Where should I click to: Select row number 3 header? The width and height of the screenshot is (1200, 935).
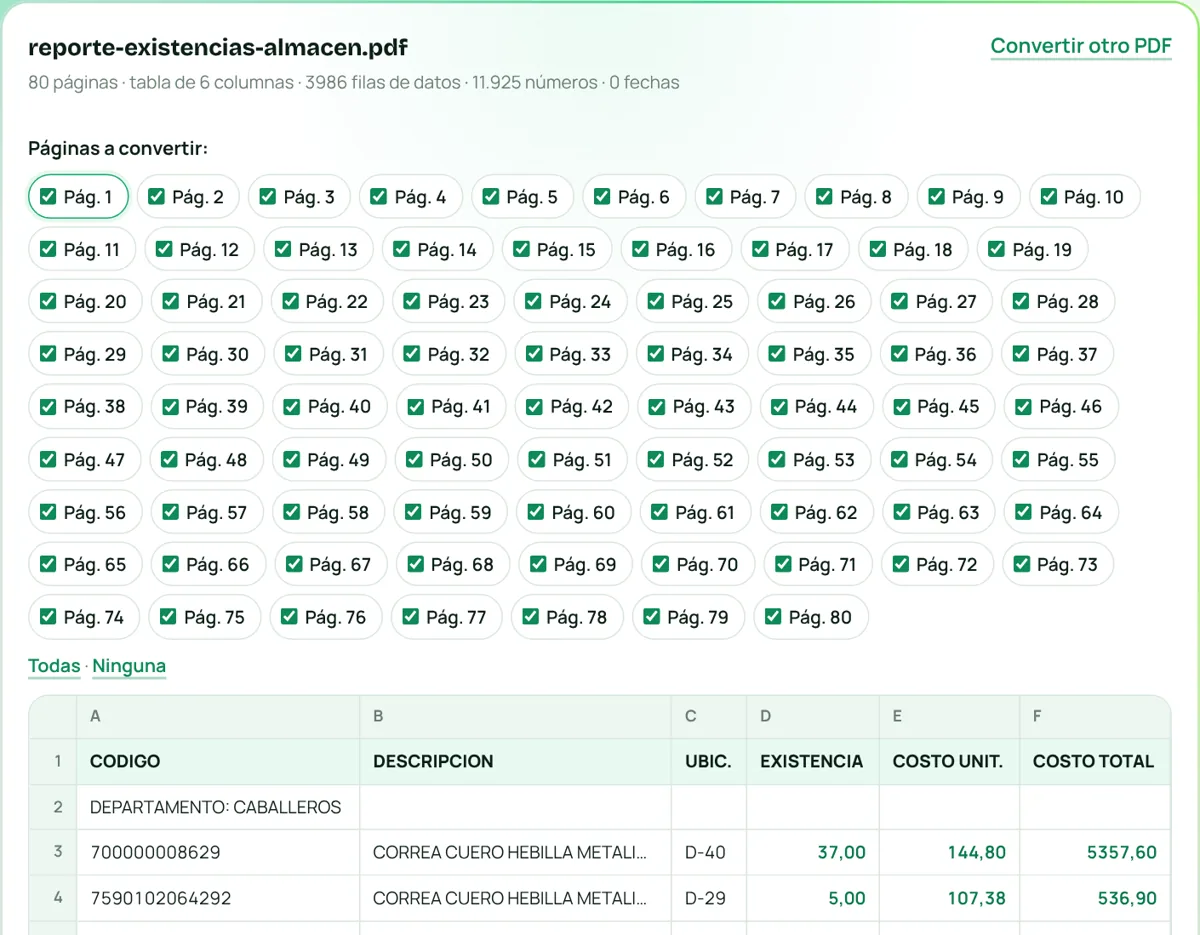pos(53,853)
